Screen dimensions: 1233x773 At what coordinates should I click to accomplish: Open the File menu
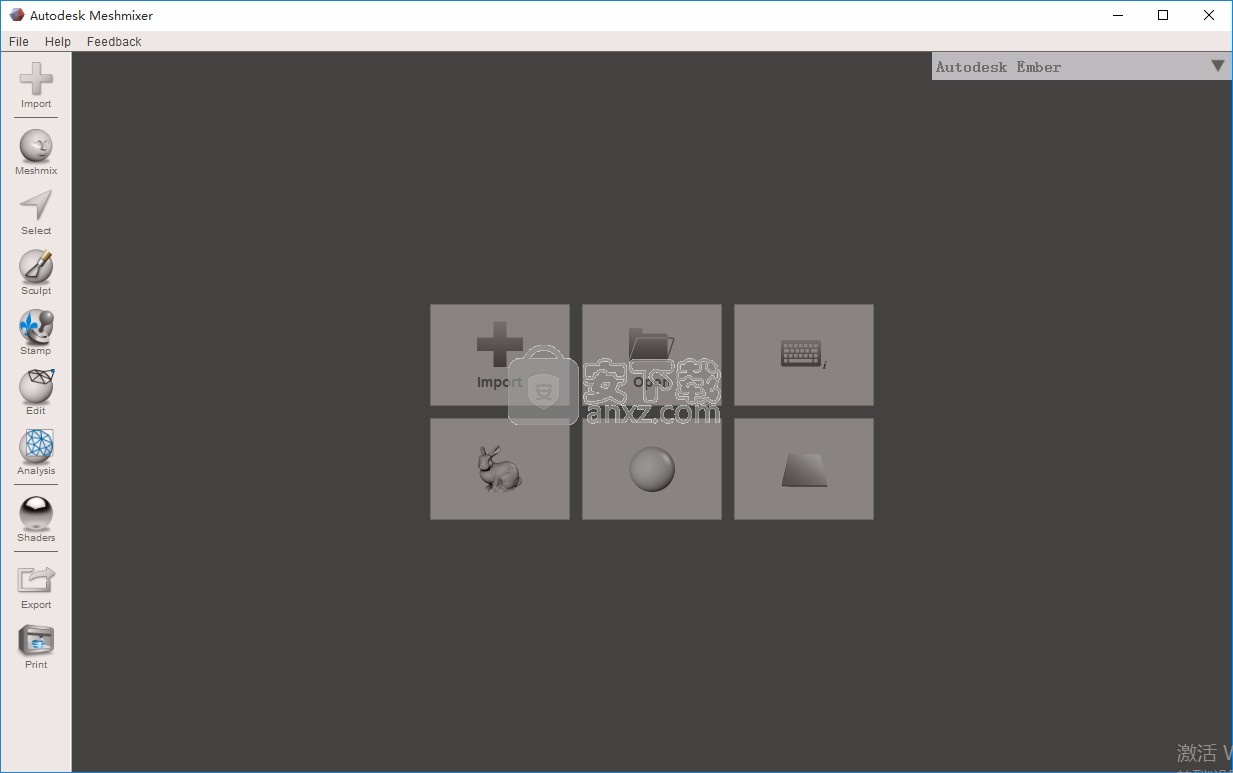(x=19, y=41)
